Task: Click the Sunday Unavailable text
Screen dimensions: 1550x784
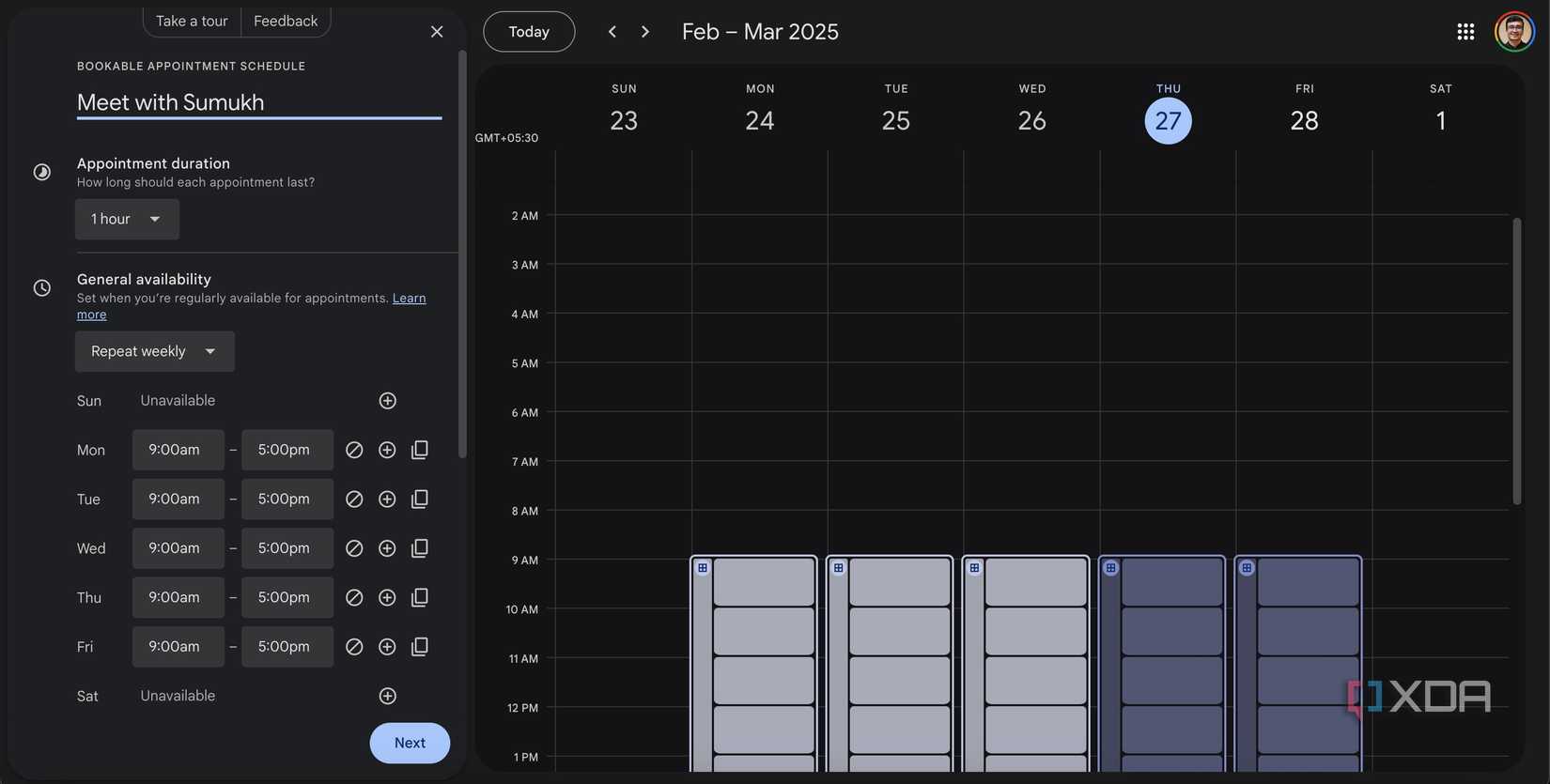Action: click(178, 401)
